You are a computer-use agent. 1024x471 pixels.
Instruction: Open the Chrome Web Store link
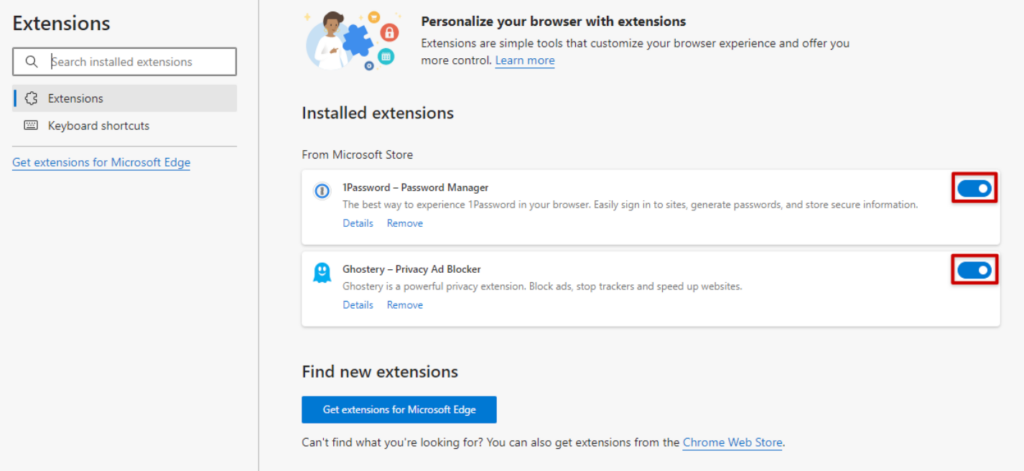pyautogui.click(x=732, y=442)
